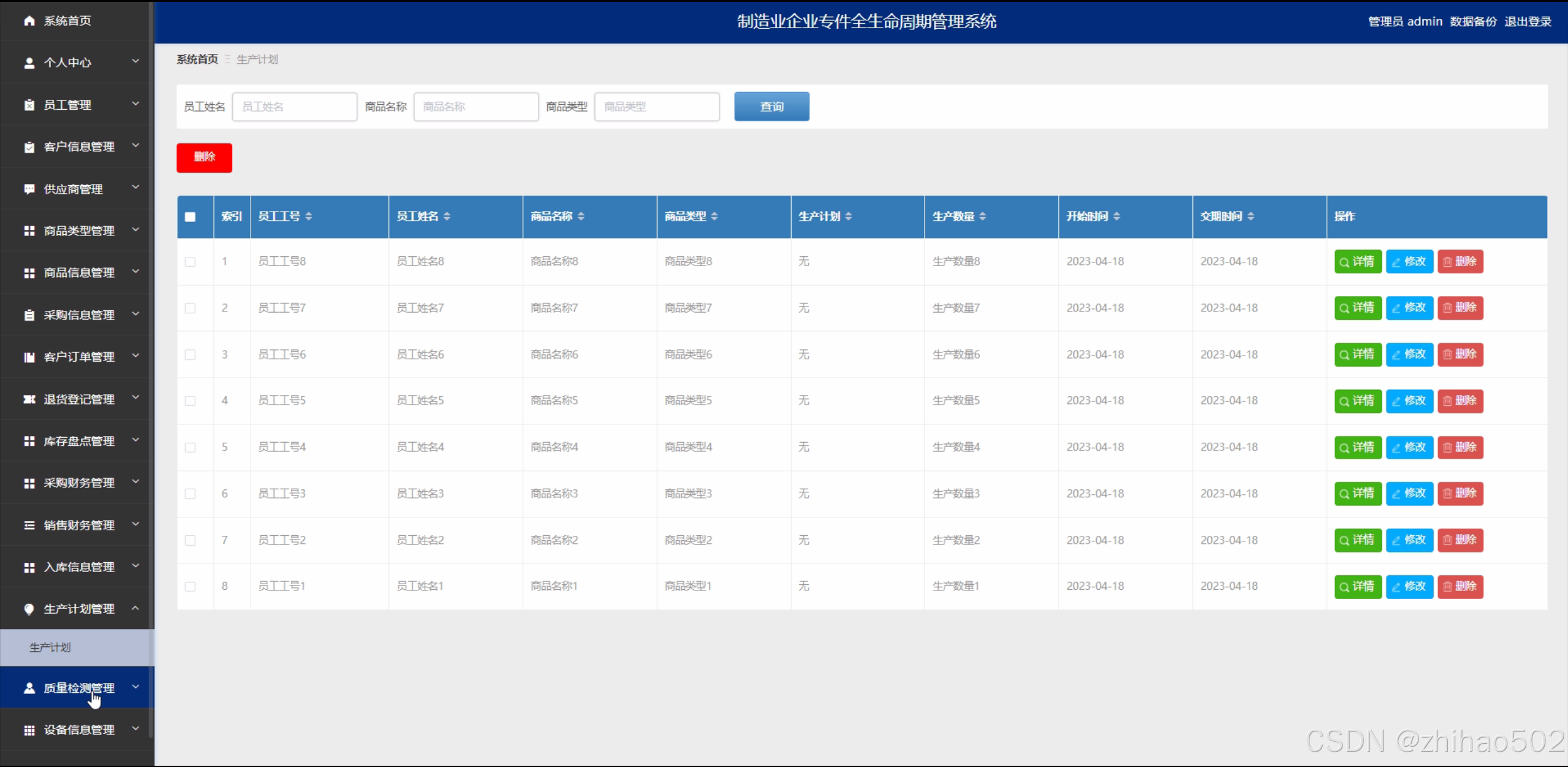Click the lightbulb icon for 生产计划管理

point(29,609)
